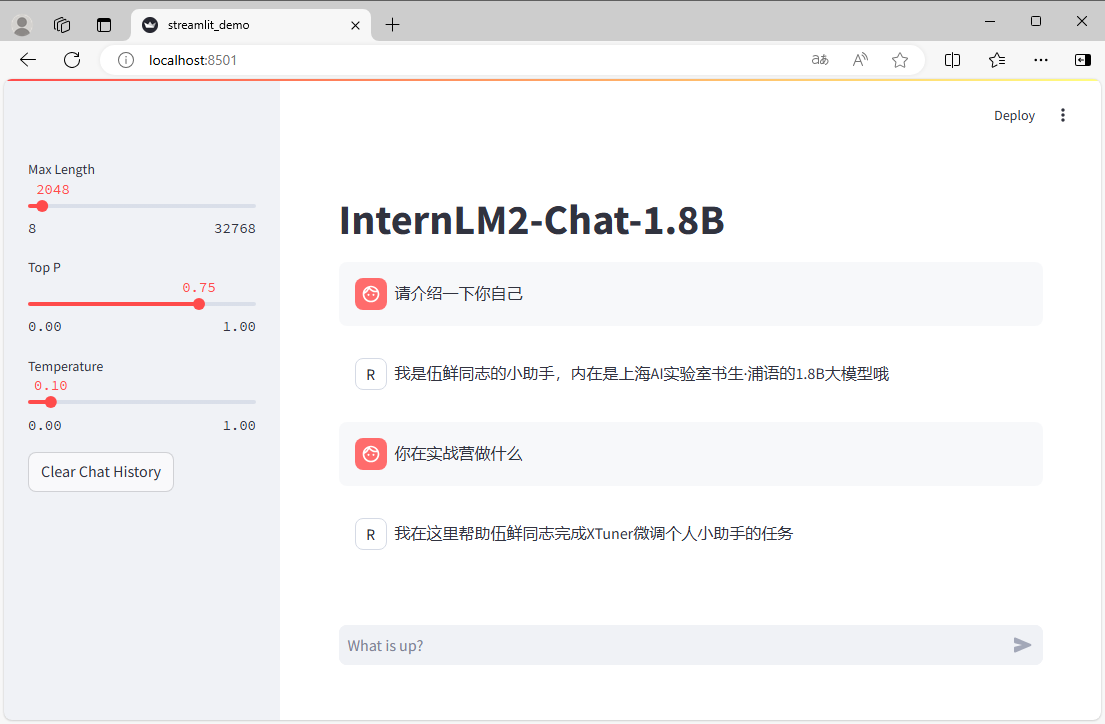The image size is (1105, 724).
Task: Open the favorites list icon
Action: point(996,60)
